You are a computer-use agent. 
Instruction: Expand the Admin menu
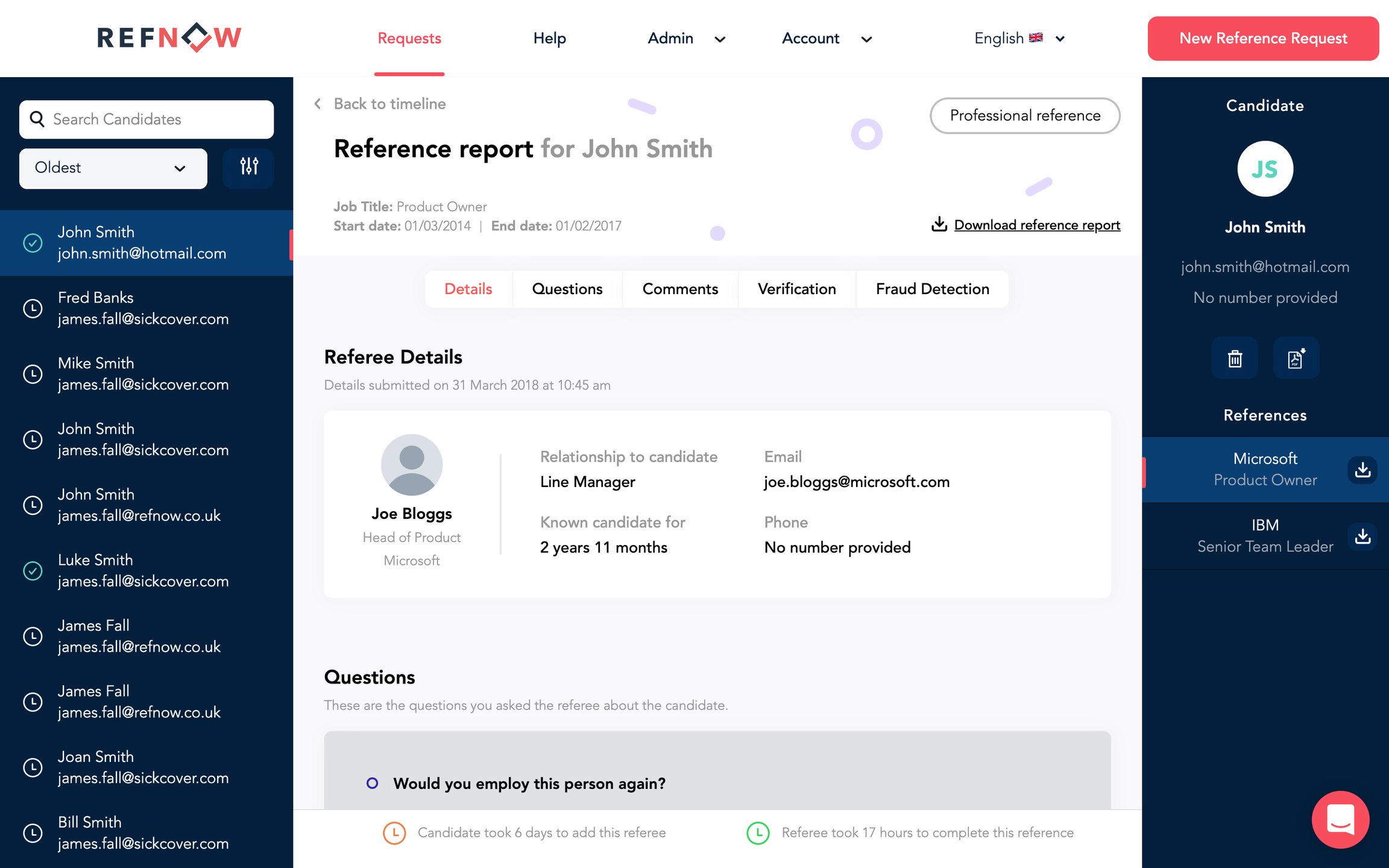pyautogui.click(x=685, y=39)
